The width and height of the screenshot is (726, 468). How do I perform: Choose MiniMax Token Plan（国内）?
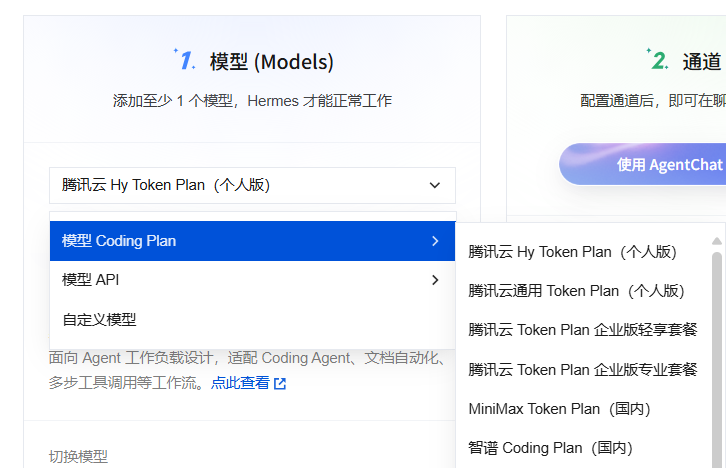click(x=560, y=409)
